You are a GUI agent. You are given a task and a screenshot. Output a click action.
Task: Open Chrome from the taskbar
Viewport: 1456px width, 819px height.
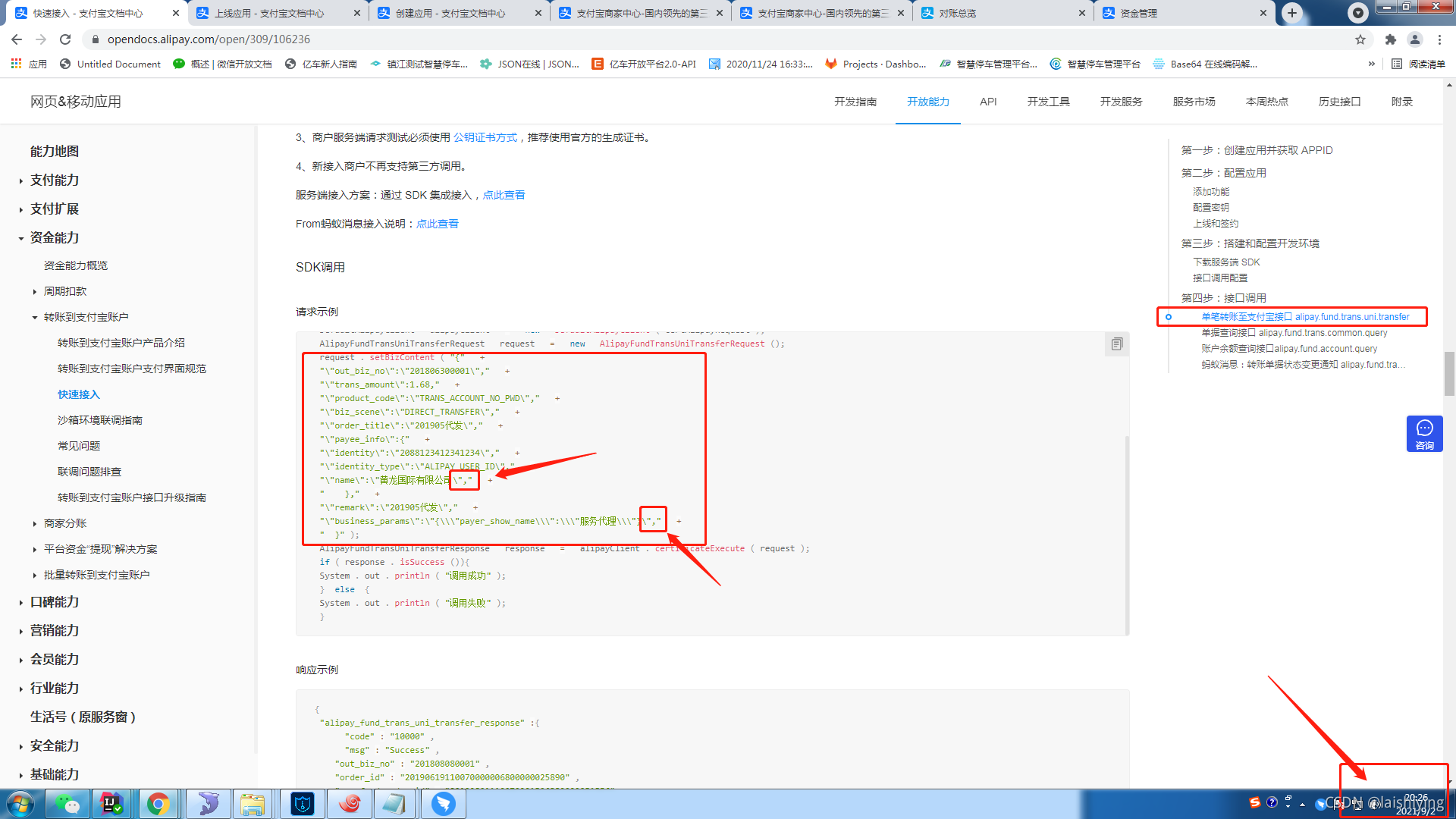[x=158, y=804]
